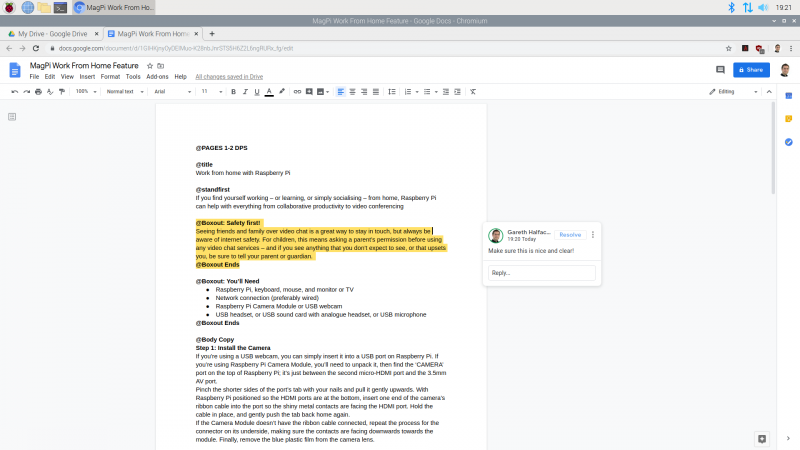Switch to the My Drive browser tab
800x450 pixels.
(x=48, y=33)
